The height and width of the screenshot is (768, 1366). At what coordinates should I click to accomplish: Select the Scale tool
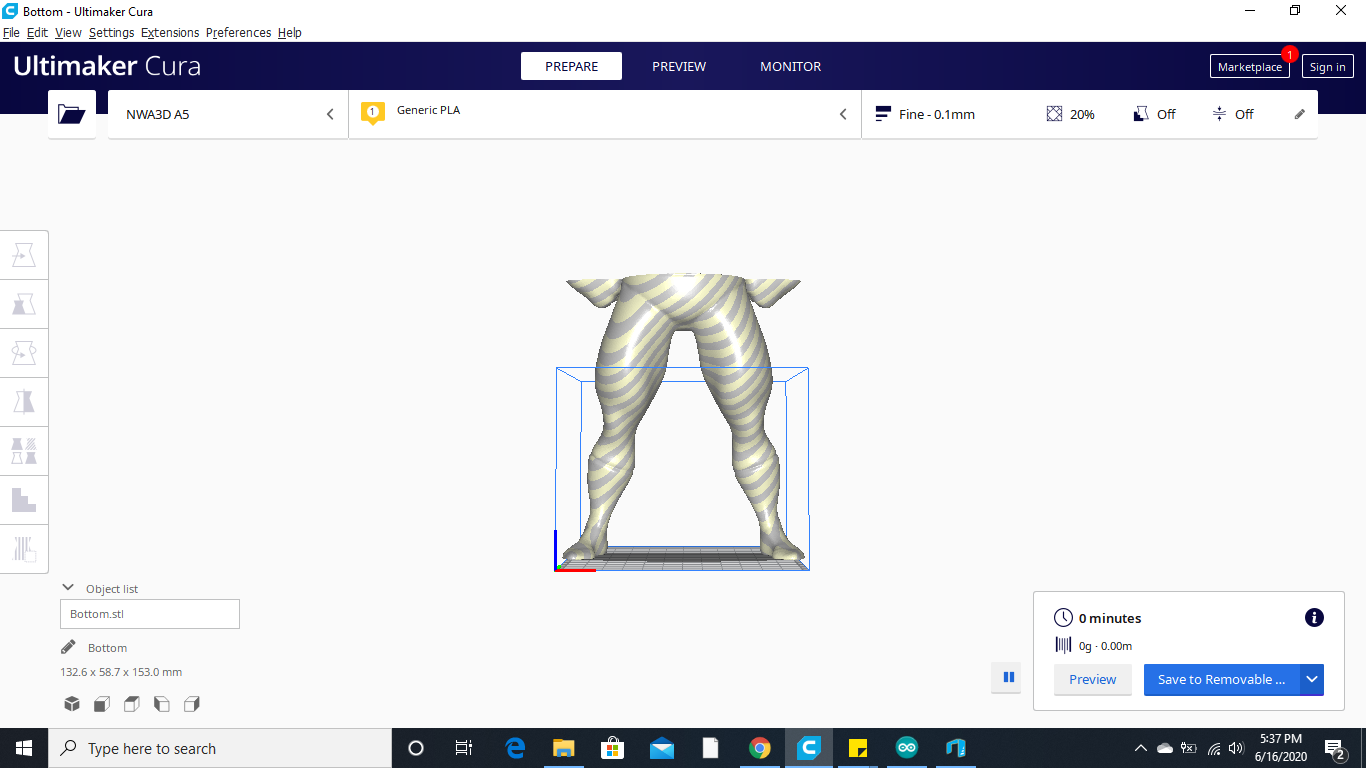click(x=24, y=303)
